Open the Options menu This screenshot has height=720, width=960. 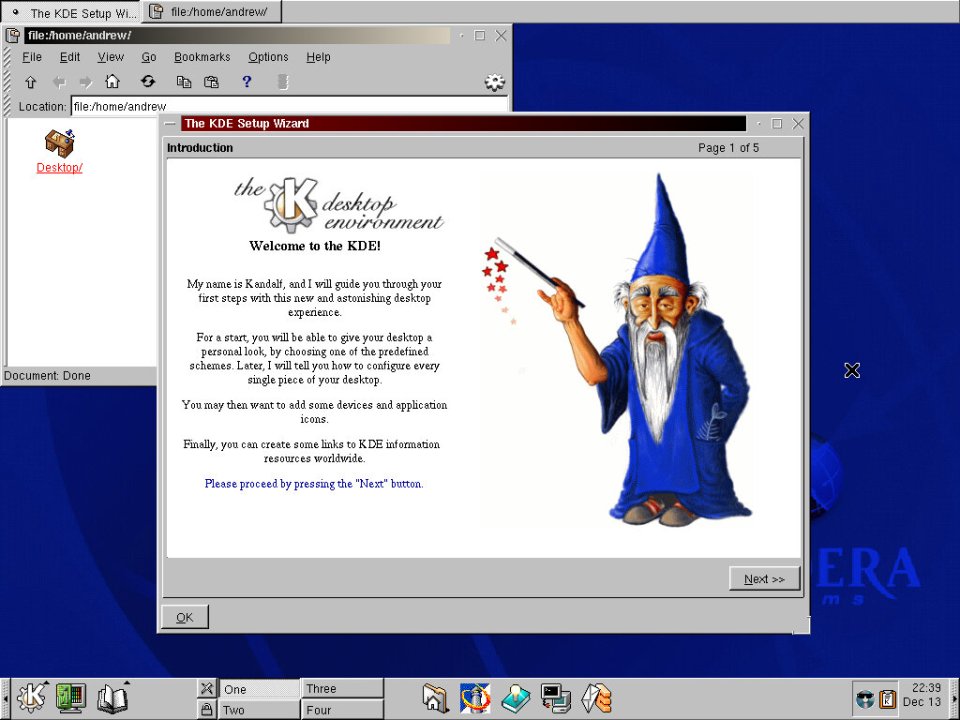click(268, 57)
